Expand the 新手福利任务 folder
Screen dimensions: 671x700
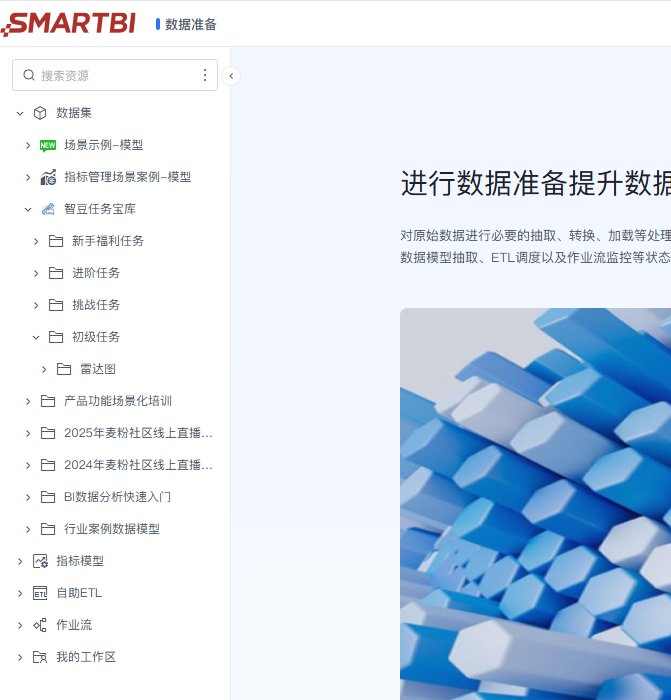pyautogui.click(x=36, y=242)
